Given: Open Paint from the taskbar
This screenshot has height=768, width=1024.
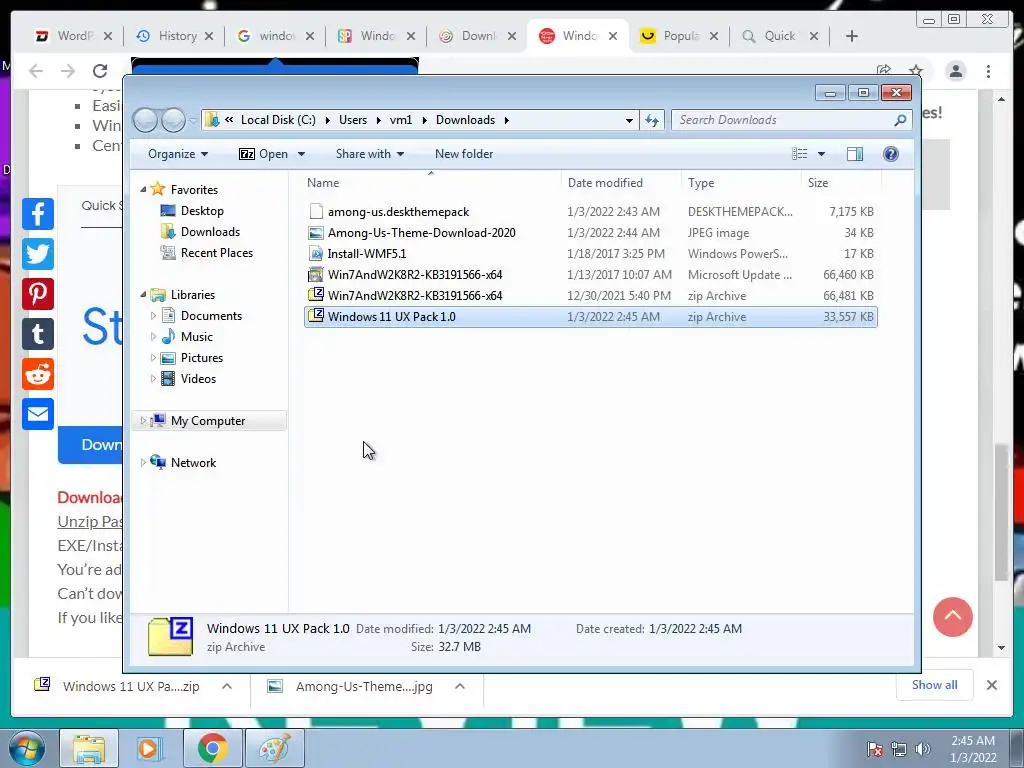Looking at the screenshot, I should coord(274,748).
